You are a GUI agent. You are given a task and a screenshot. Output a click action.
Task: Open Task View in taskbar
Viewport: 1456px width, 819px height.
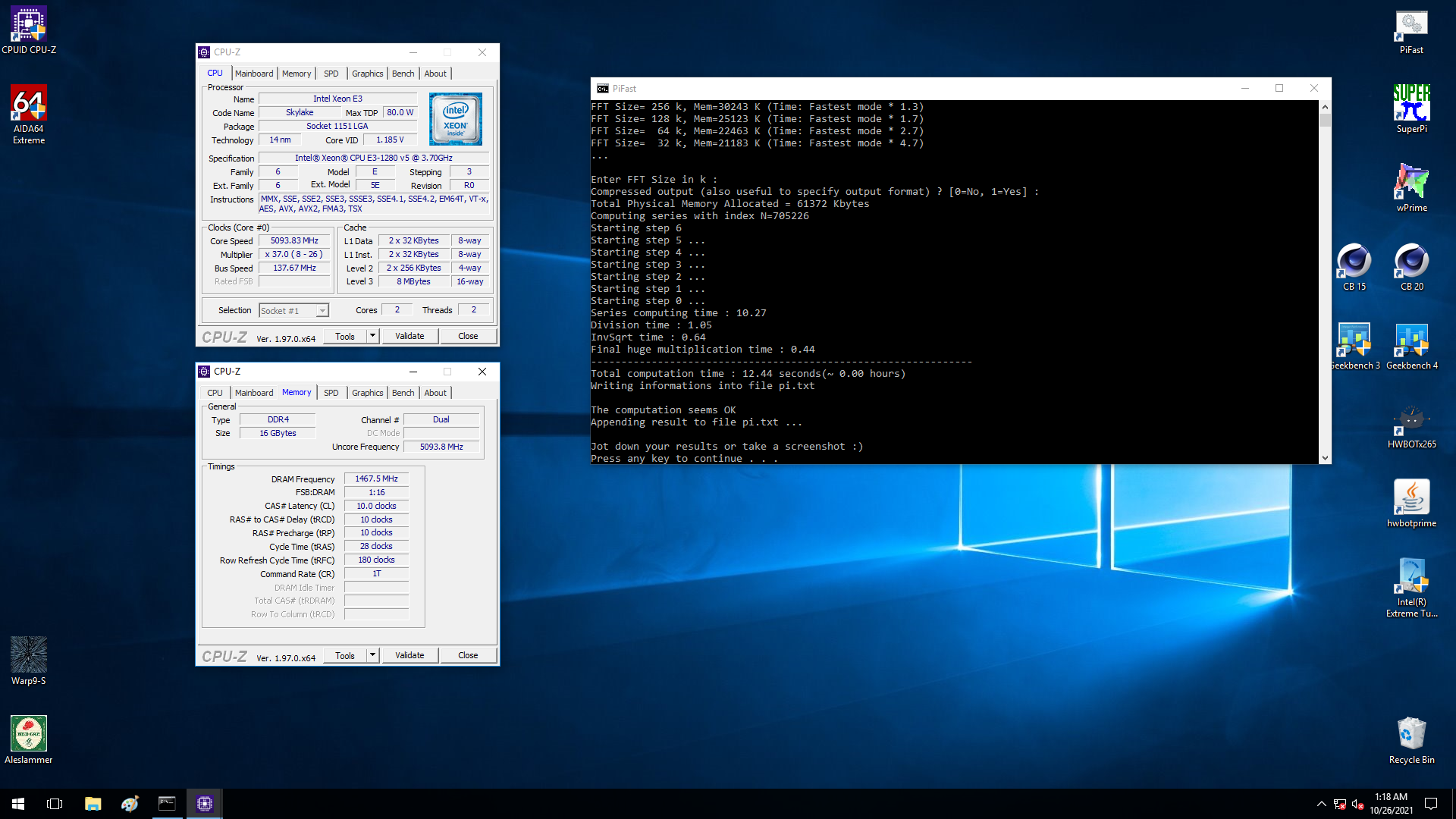55,804
